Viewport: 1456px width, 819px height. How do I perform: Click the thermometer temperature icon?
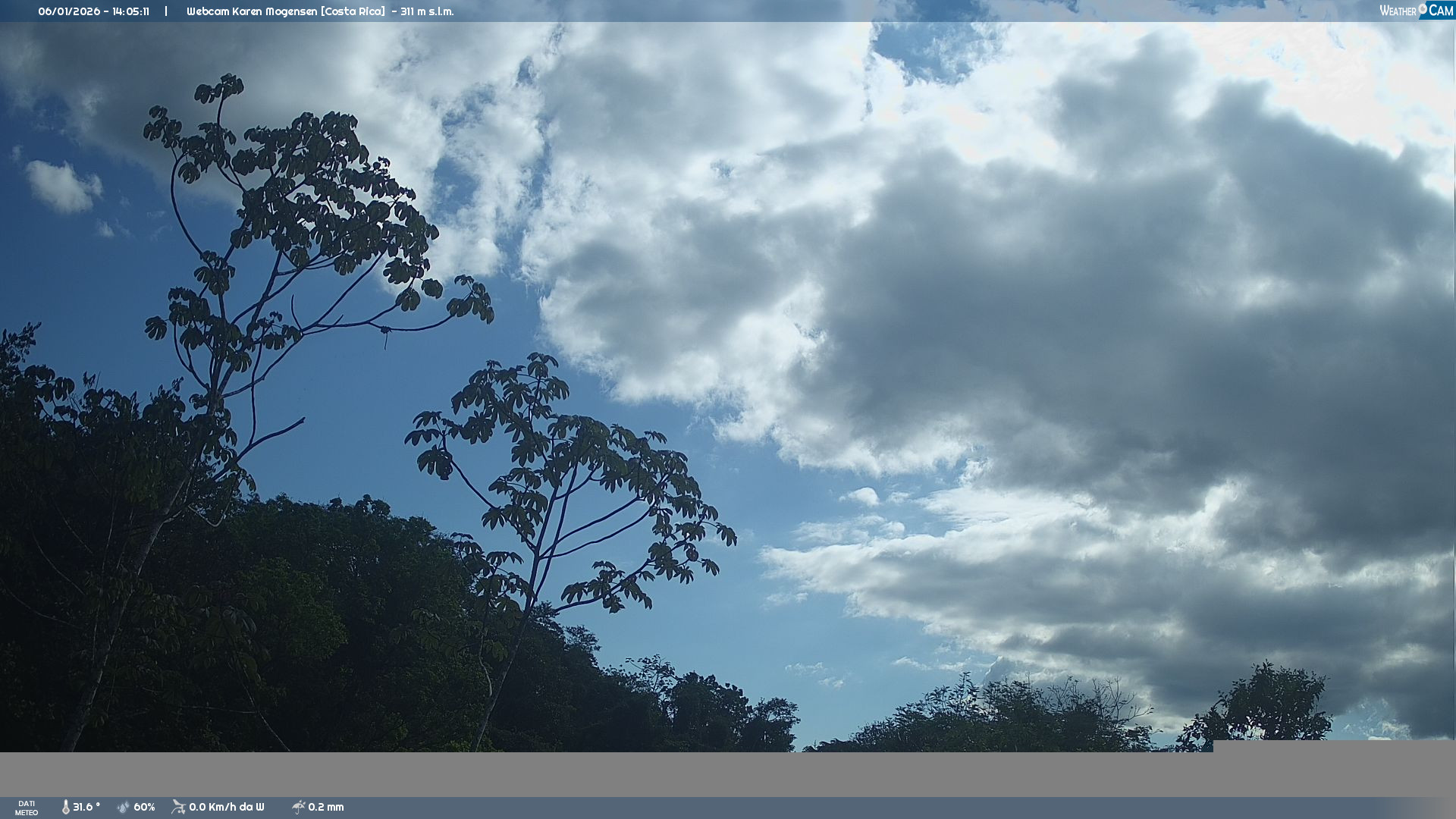(65, 807)
